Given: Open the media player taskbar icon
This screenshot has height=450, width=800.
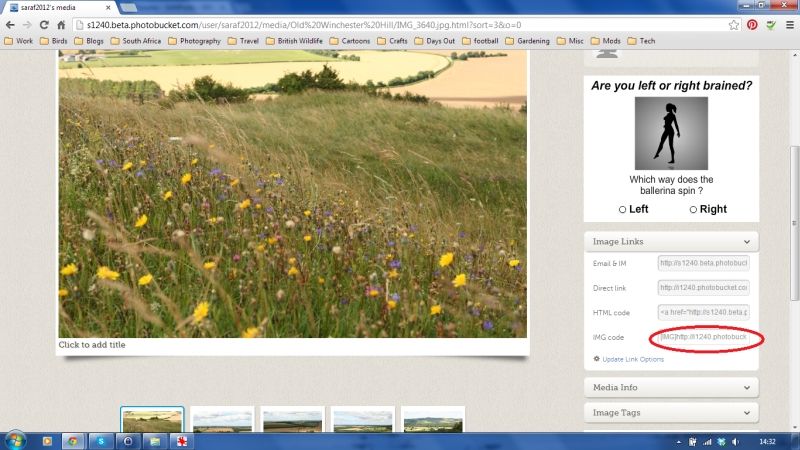Looking at the screenshot, I should [x=47, y=441].
